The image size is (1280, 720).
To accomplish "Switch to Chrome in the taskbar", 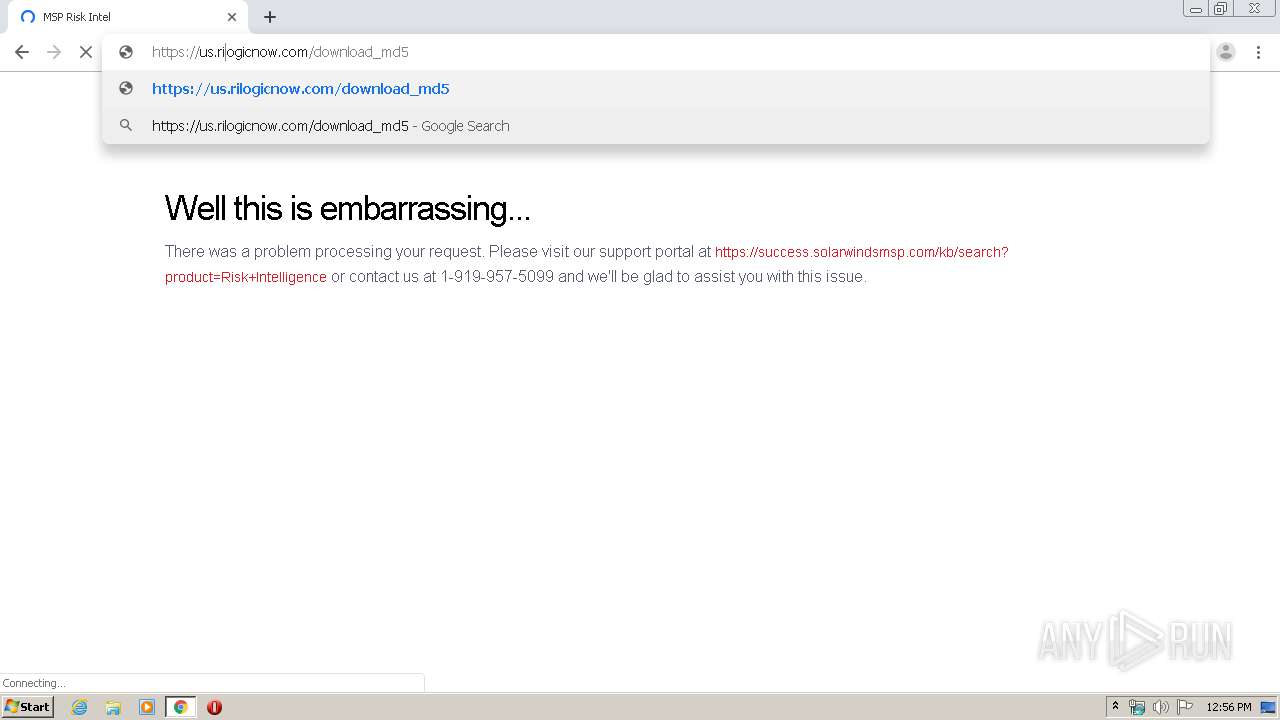I will point(180,707).
